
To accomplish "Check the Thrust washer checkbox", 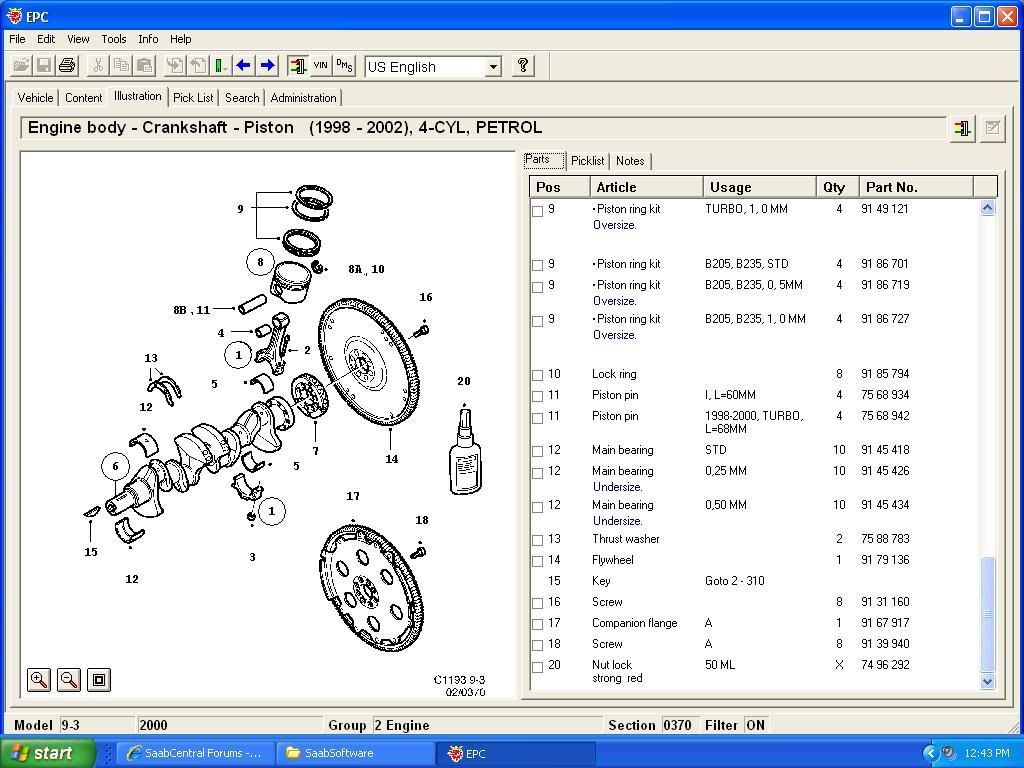I will [537, 539].
